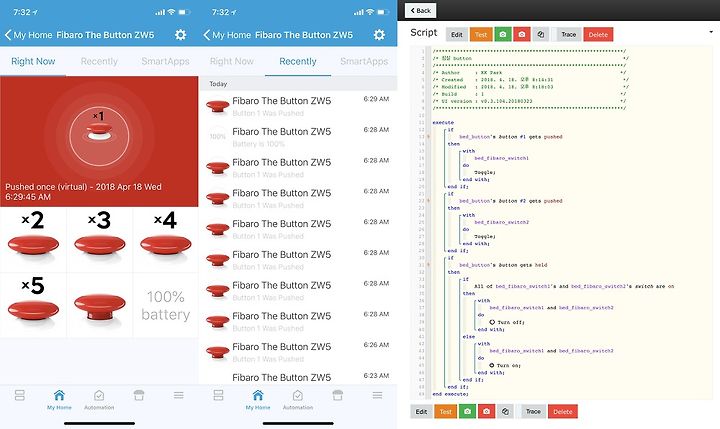Click the 'end execute;' line in script
Screen dimensions: 720x429
point(450,394)
